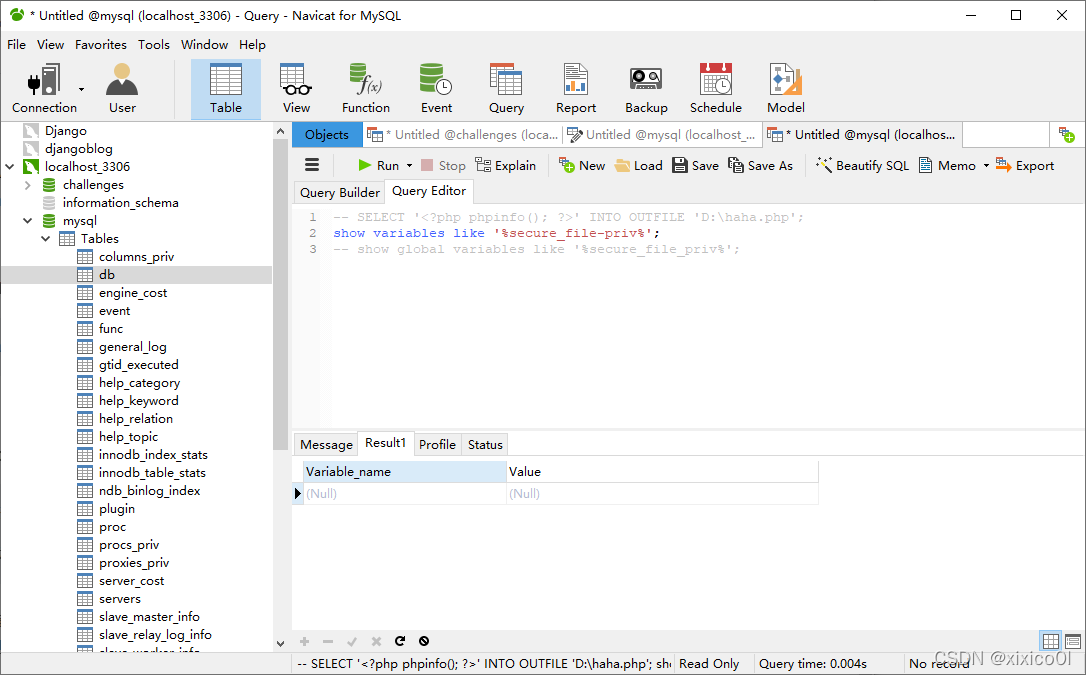Open the Backup icon
This screenshot has height=675, width=1086.
click(646, 89)
